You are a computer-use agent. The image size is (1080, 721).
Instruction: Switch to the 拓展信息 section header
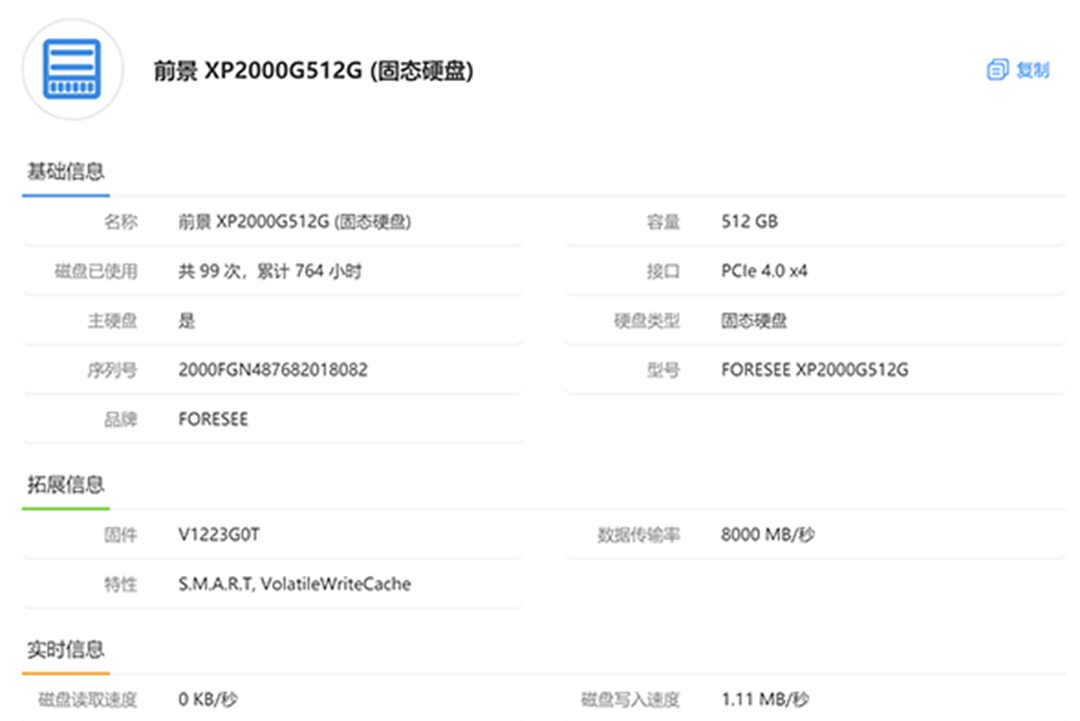point(65,486)
